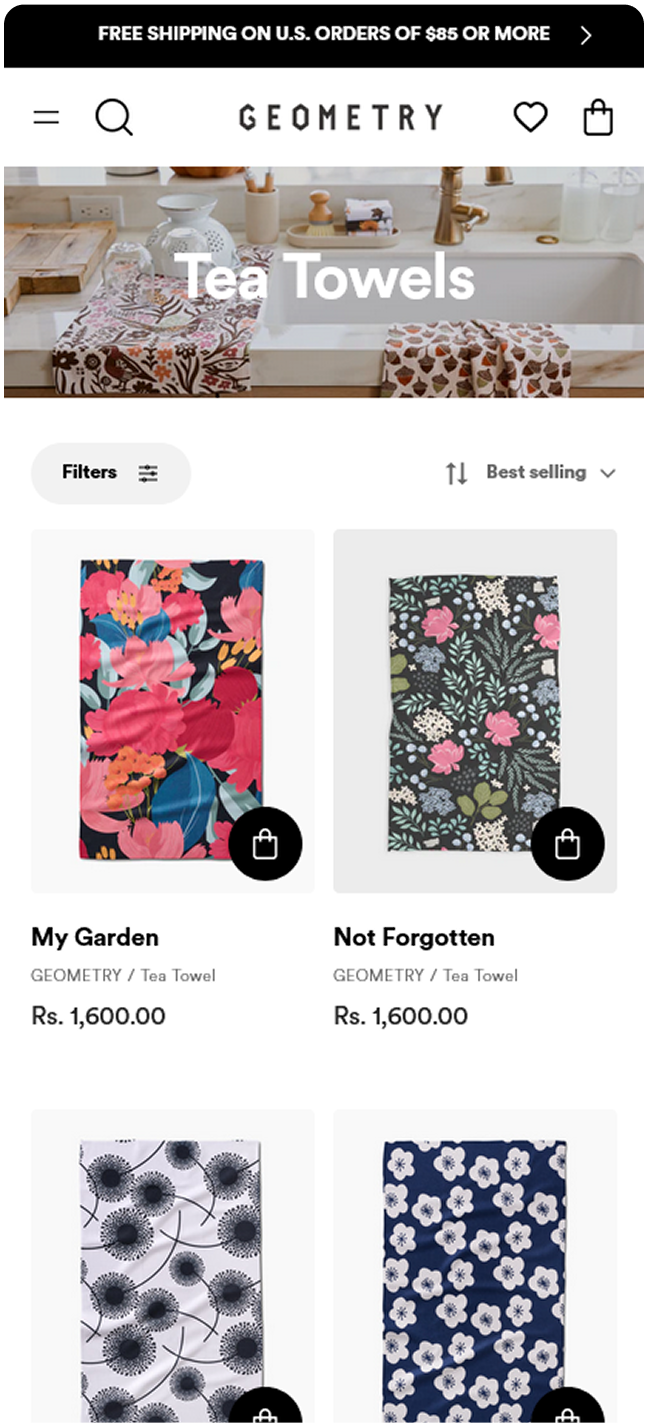This screenshot has width=648, height=1427.
Task: Add My Garden towel to bag
Action: [265, 844]
